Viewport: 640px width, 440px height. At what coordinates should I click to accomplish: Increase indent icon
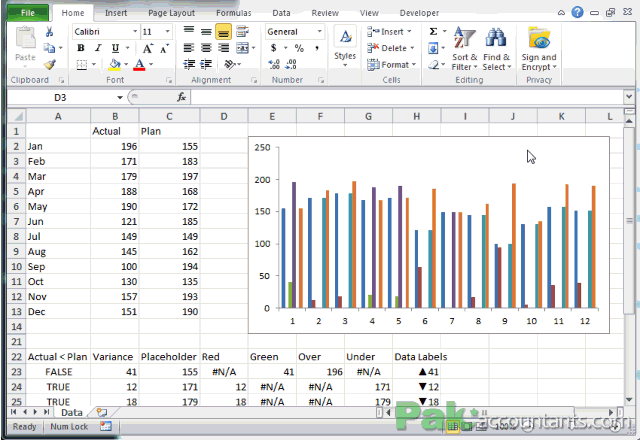pyautogui.click(x=206, y=64)
